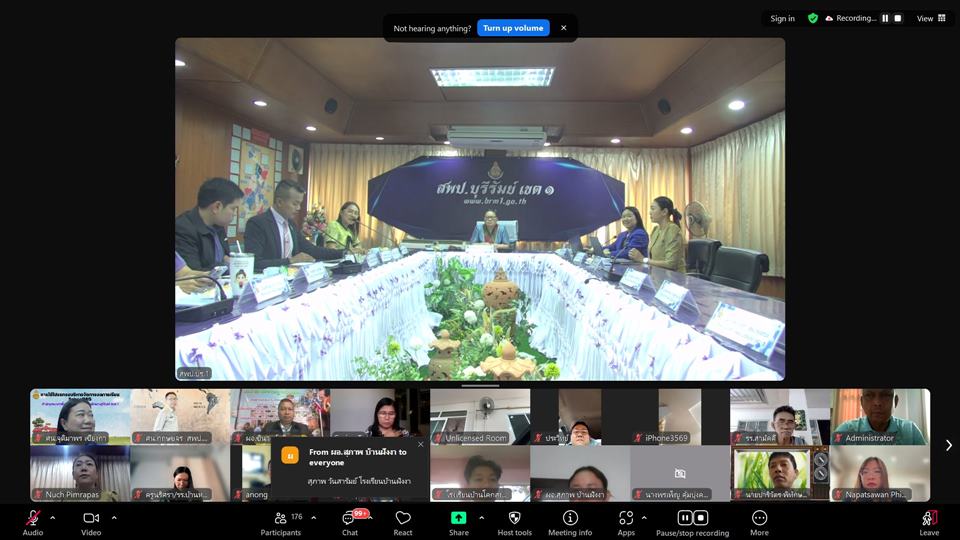
Task: Select the Napatsawan Phi... participant thumbnail
Action: coord(880,473)
